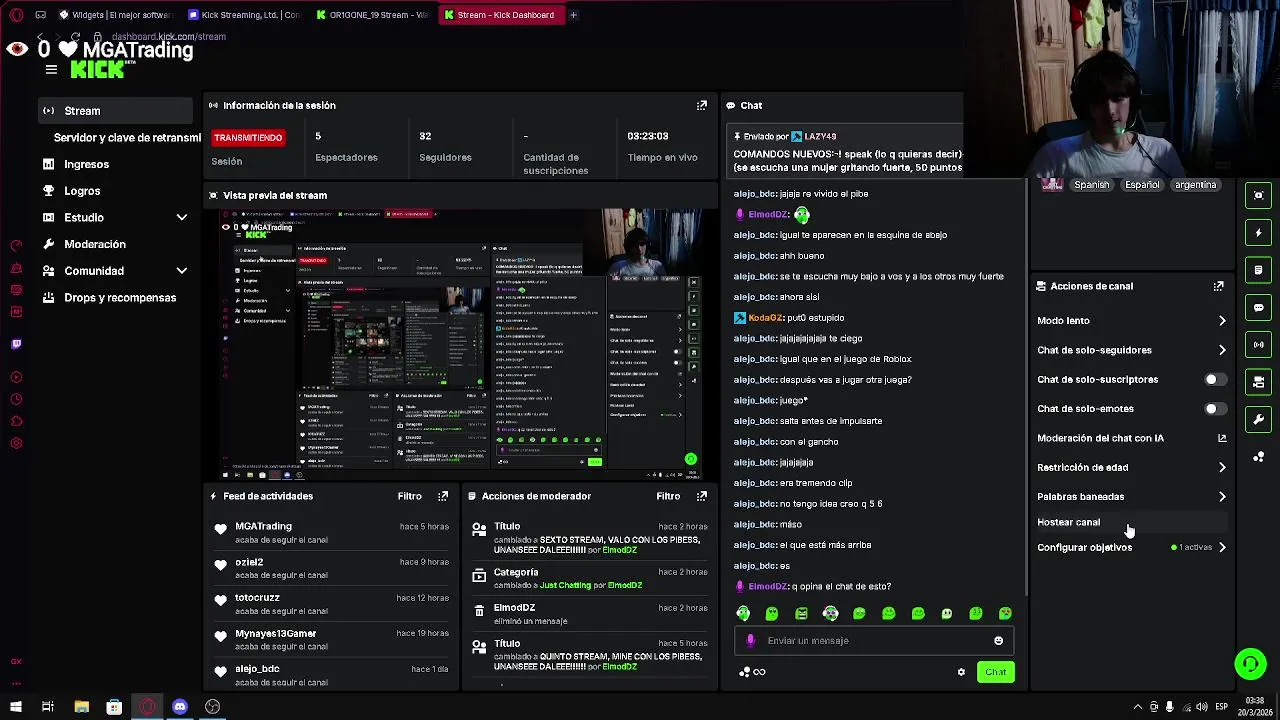
Task: Open the emoji picker in message box
Action: pyautogui.click(x=998, y=641)
